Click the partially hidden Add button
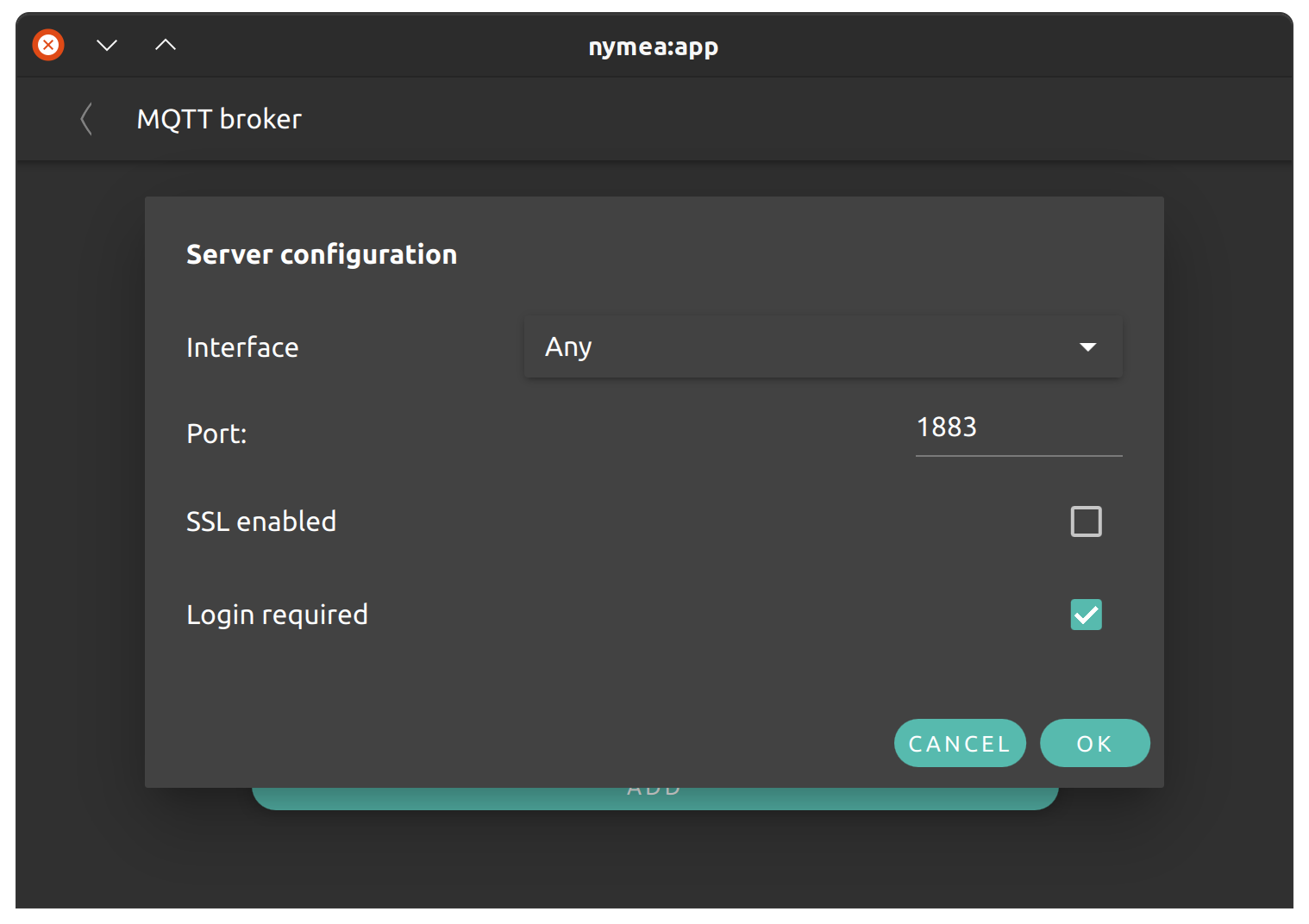1309x924 pixels. point(654,798)
